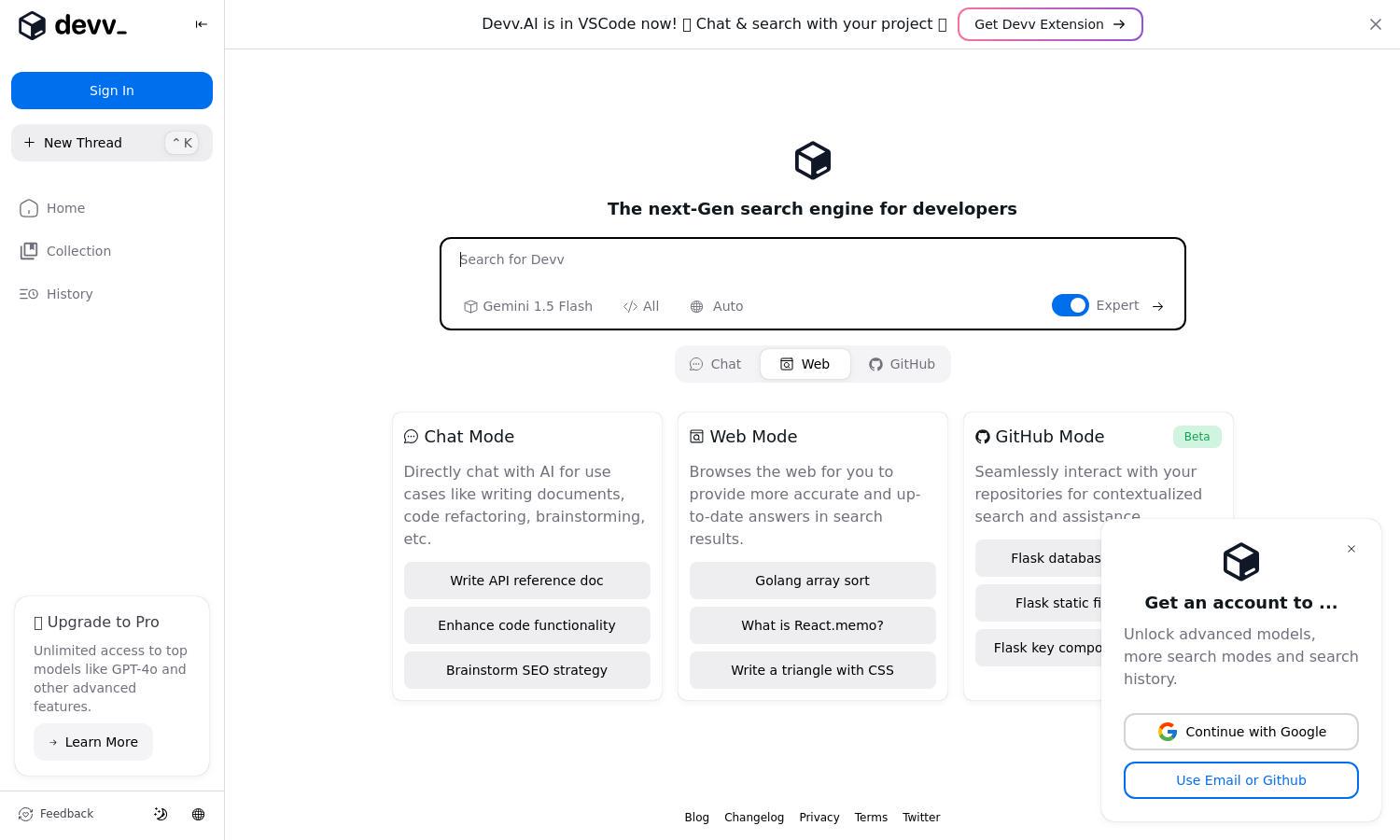
Task: Expand the All language filter dropdown
Action: [x=641, y=306]
